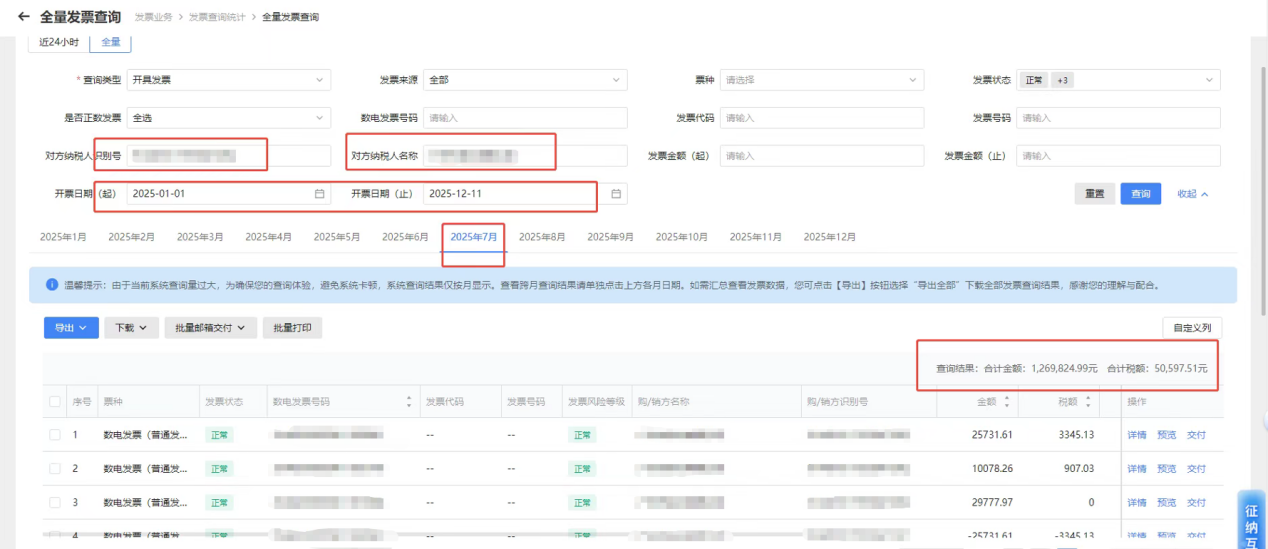
Task: Click the blue 查询 button
Action: coord(1140,194)
